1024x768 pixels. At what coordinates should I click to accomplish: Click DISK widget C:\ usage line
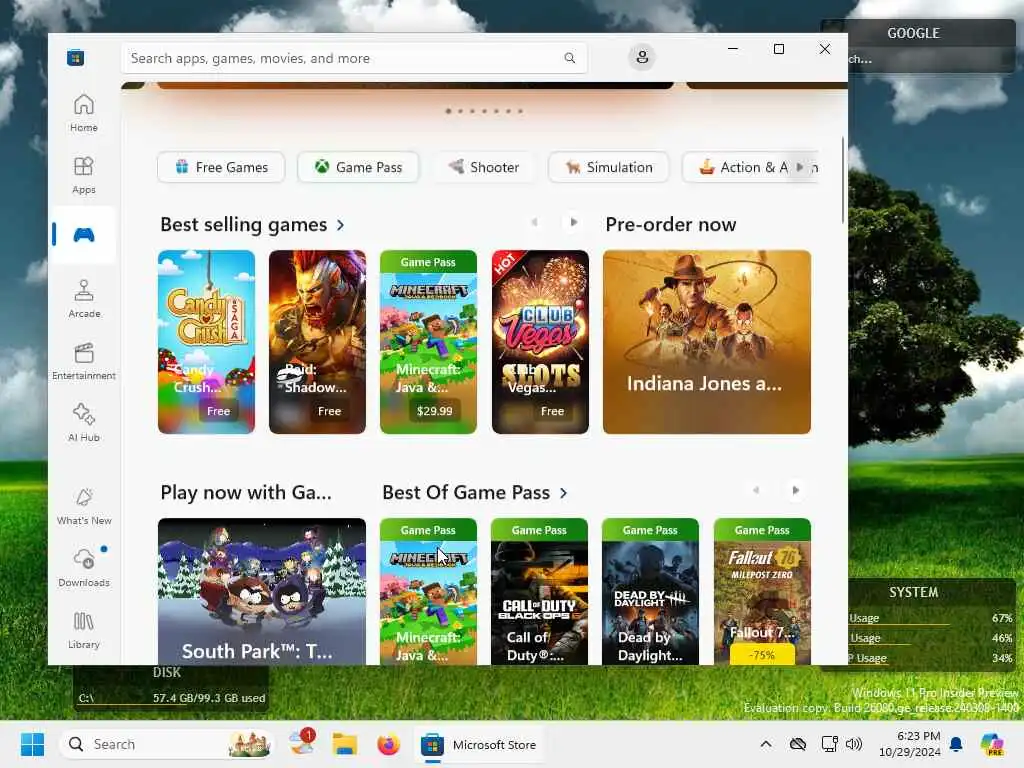(172, 698)
